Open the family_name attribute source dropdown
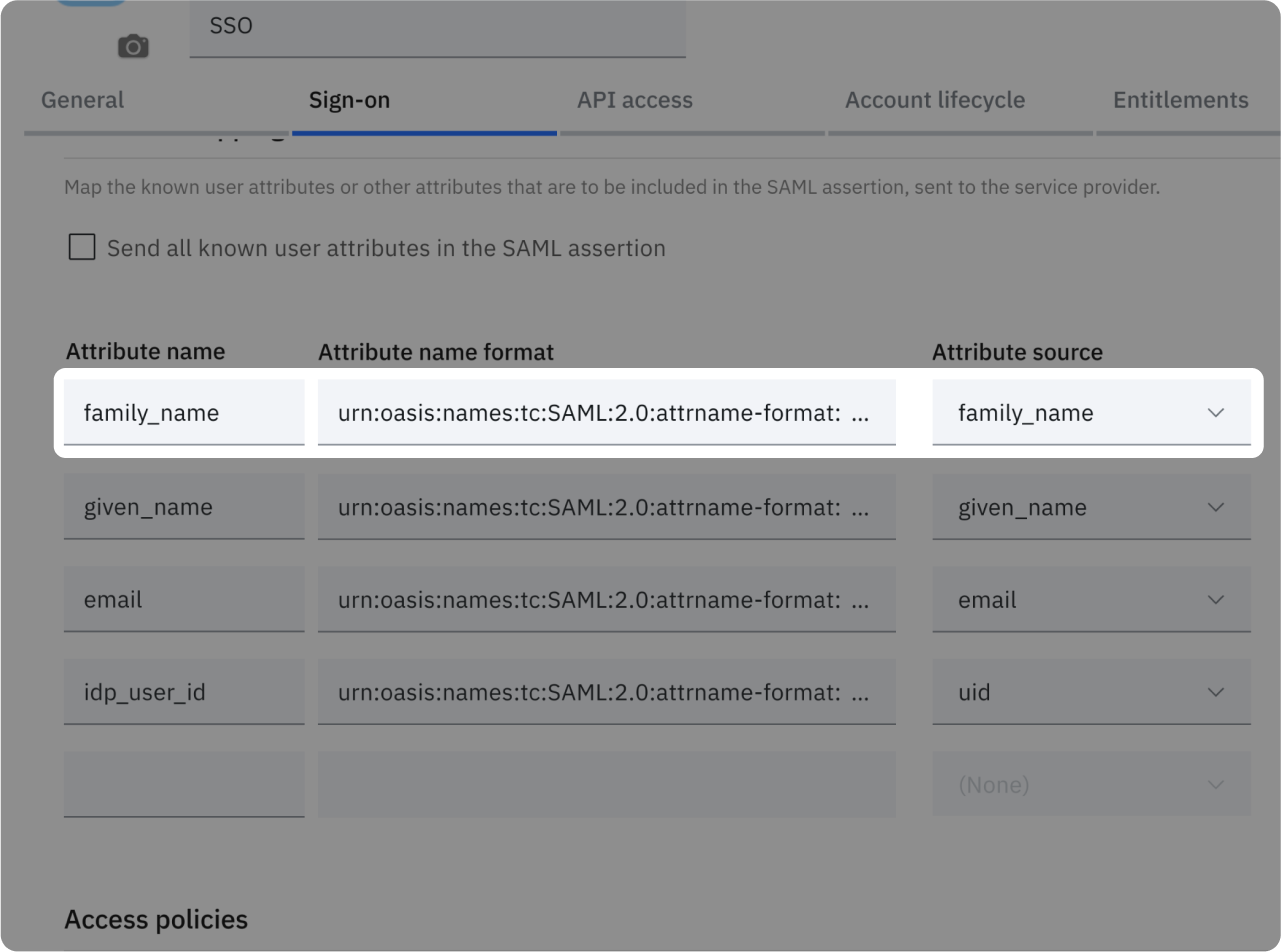This screenshot has height=952, width=1281. [x=1091, y=412]
